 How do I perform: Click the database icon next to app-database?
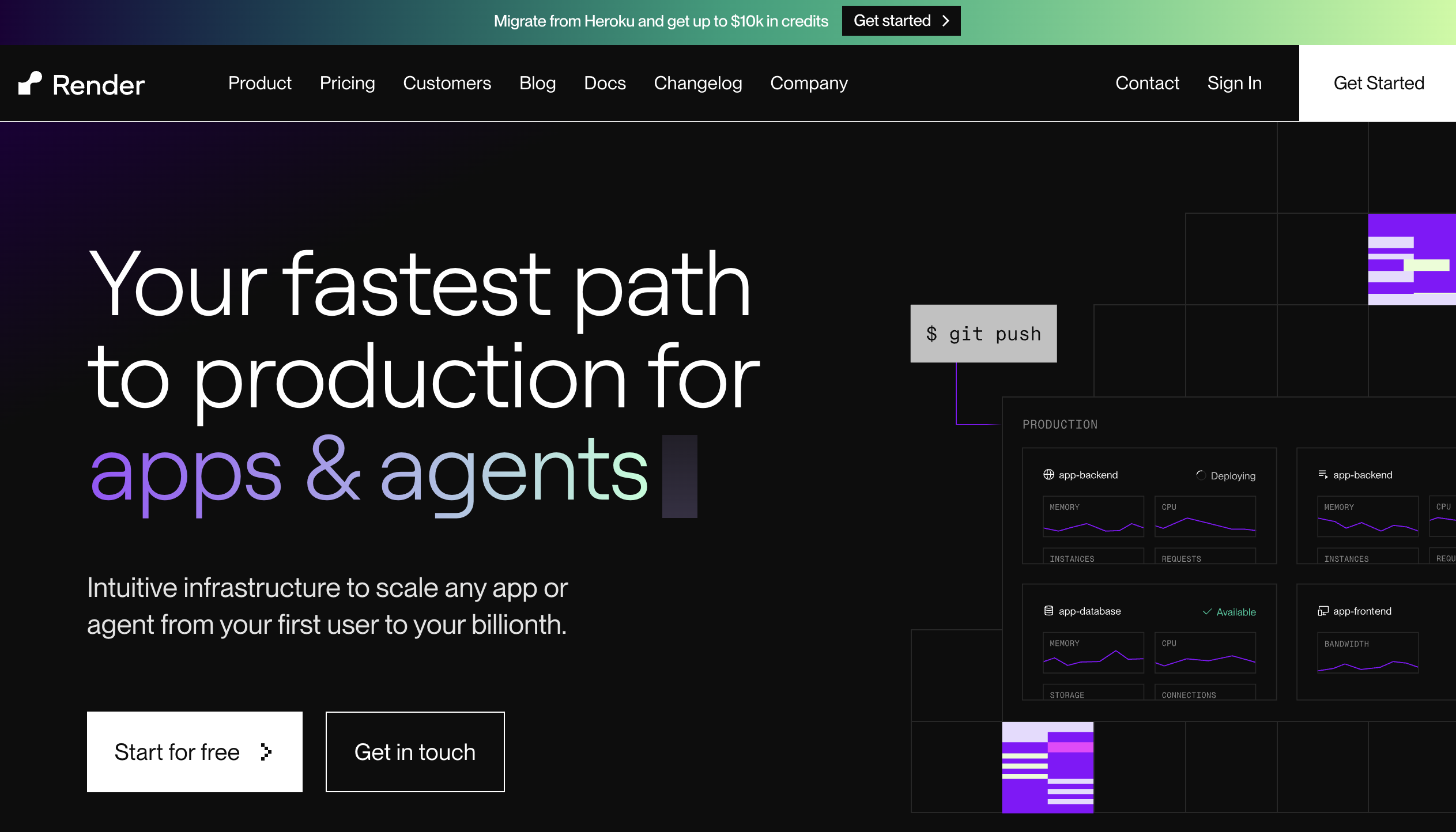(1047, 611)
